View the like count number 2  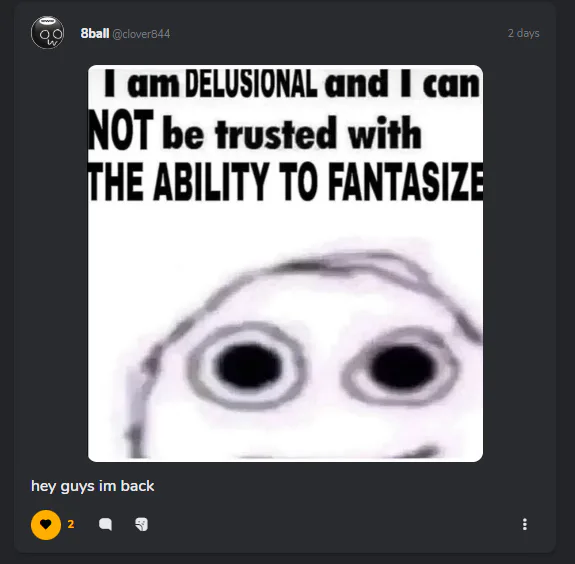point(71,524)
